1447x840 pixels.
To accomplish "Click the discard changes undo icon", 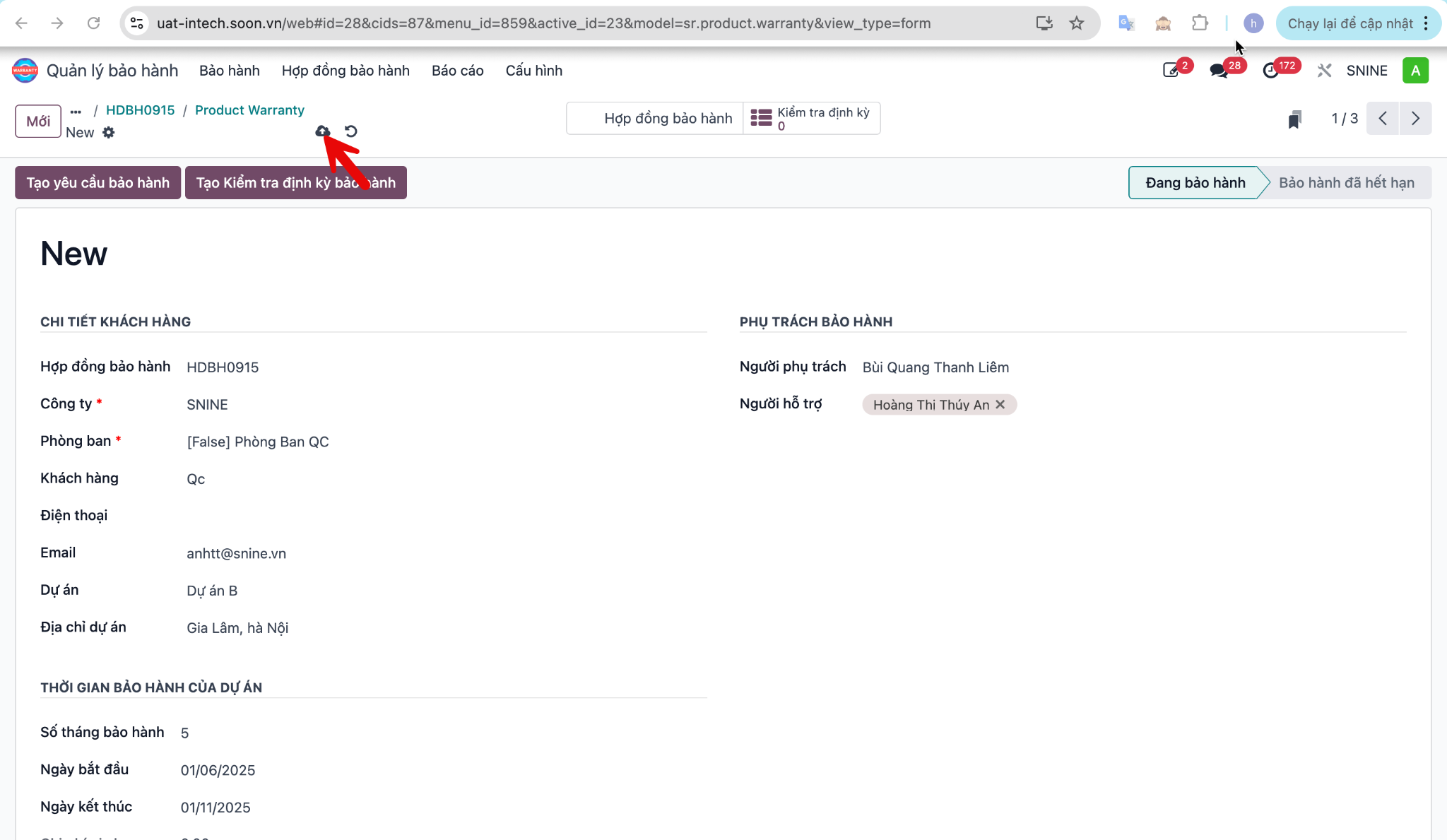I will tap(351, 131).
